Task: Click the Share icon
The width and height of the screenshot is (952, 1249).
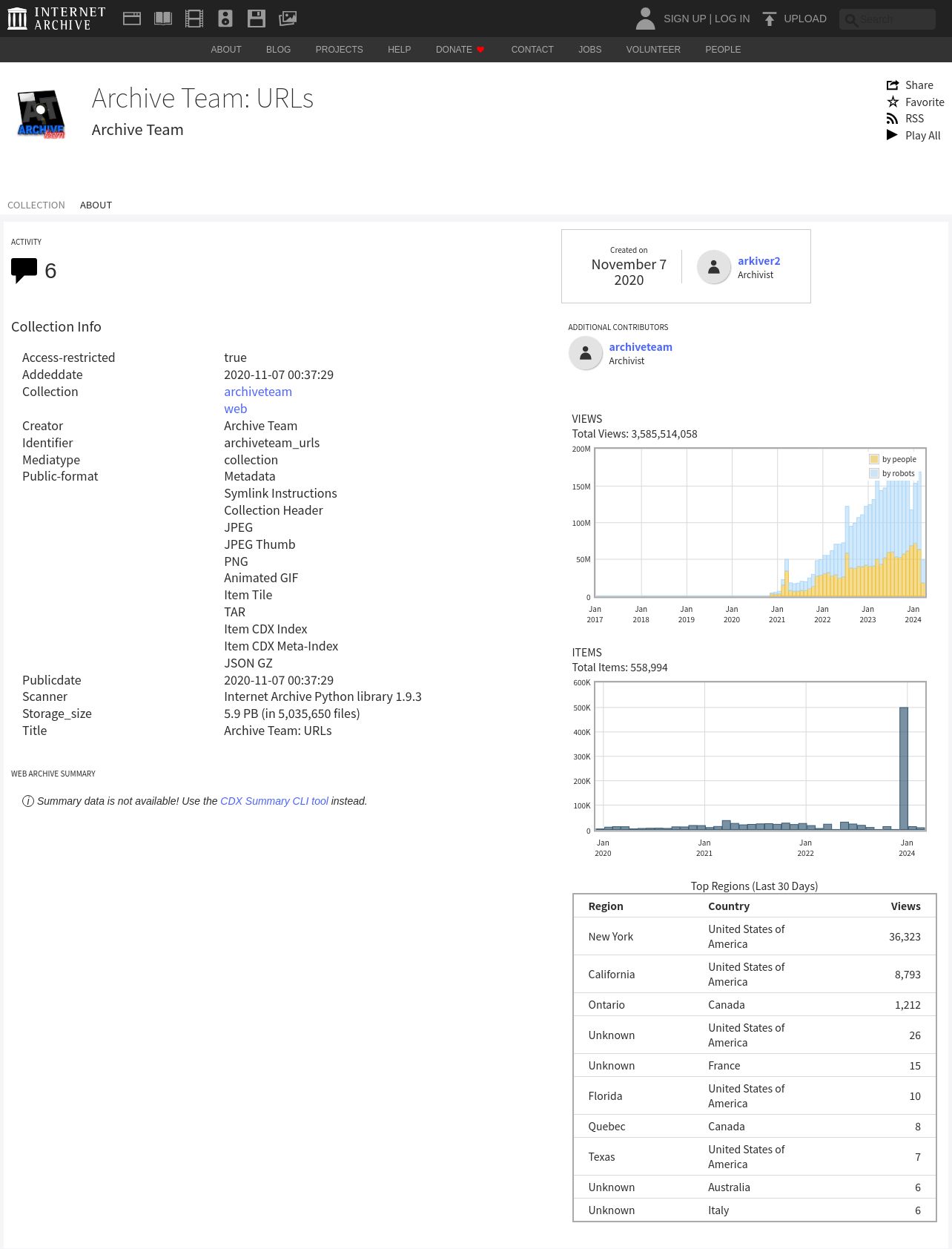Action: 893,85
